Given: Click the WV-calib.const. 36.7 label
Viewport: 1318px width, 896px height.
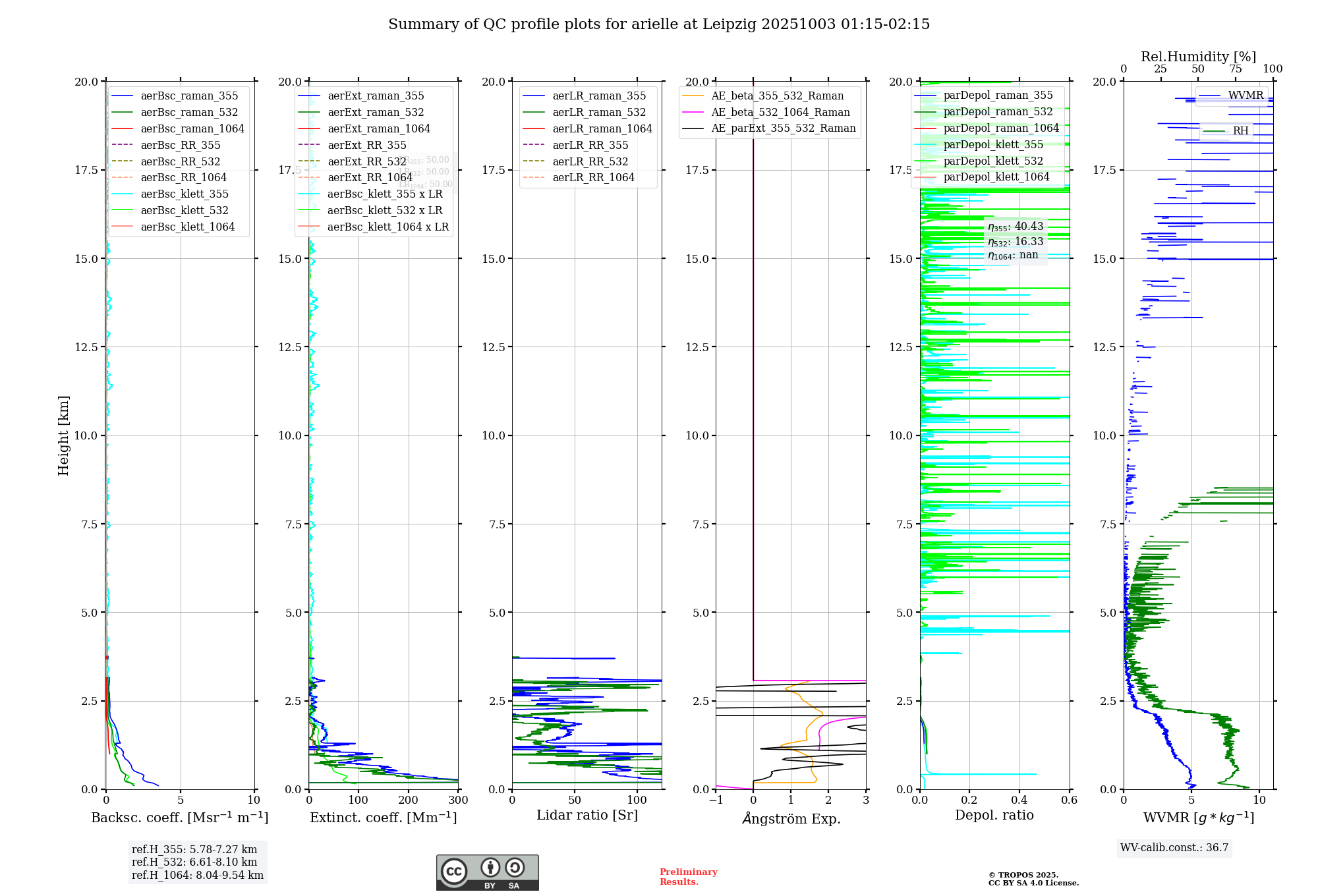Looking at the screenshot, I should click(x=1174, y=848).
